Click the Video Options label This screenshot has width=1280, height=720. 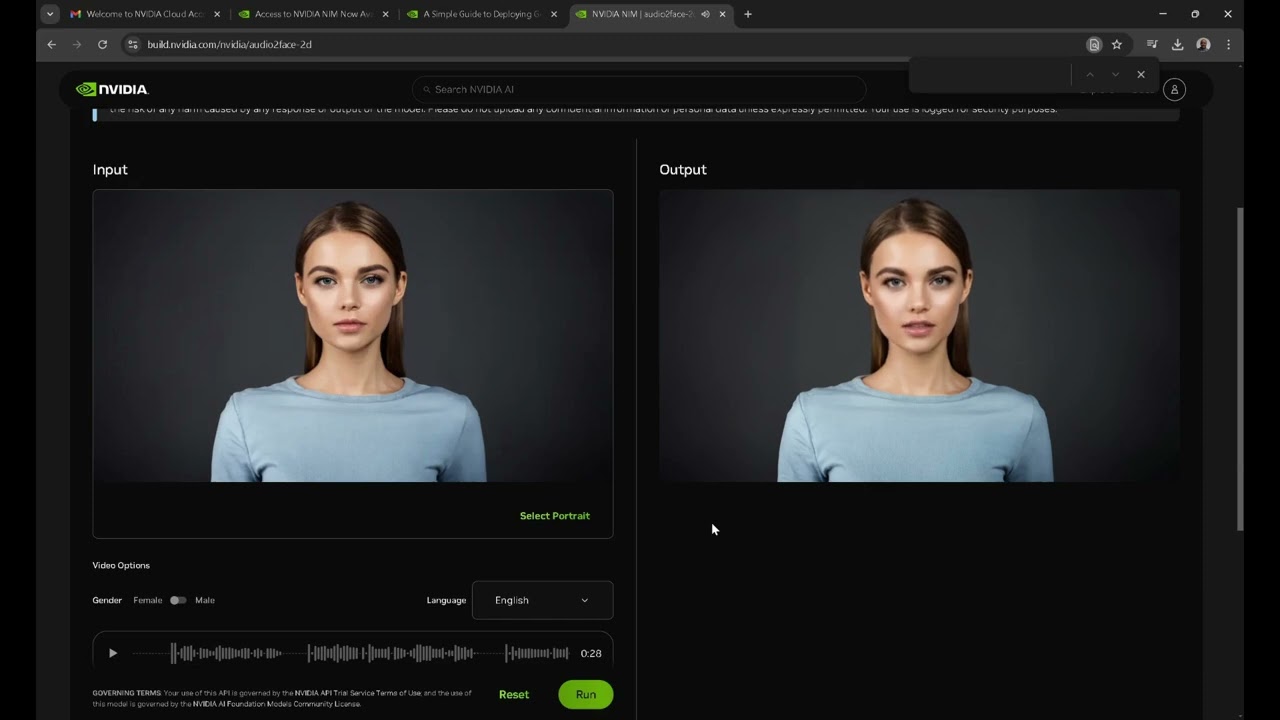(x=121, y=565)
